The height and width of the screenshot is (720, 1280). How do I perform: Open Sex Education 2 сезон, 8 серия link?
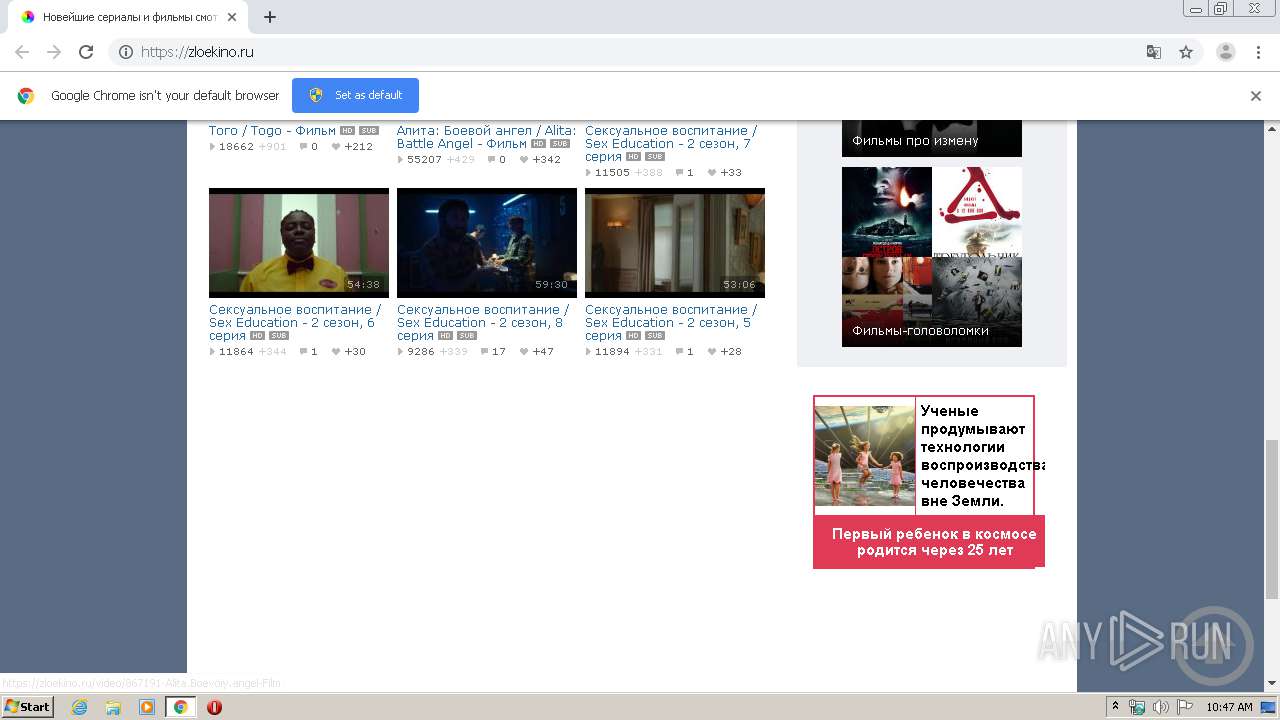483,323
